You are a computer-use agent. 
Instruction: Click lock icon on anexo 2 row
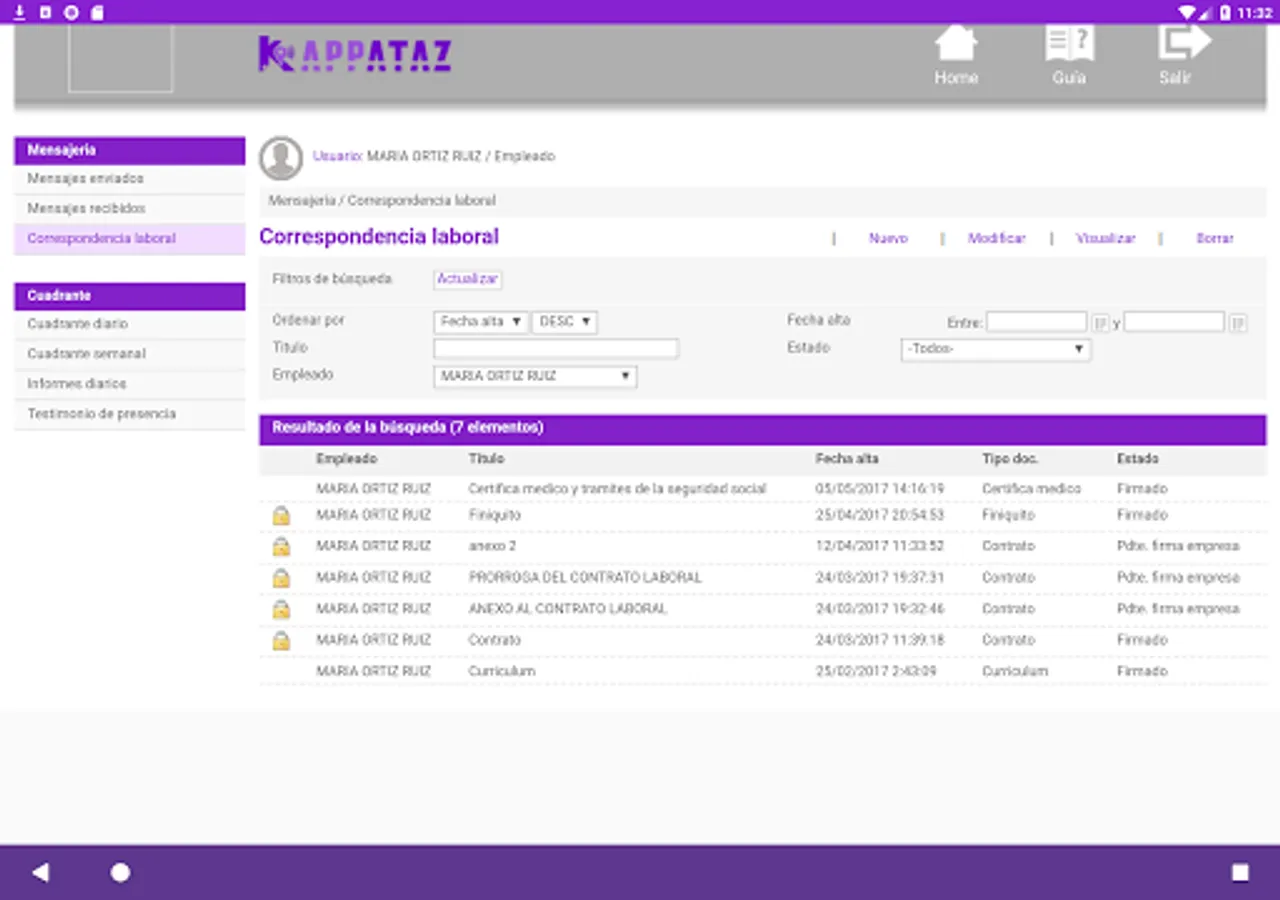[281, 547]
